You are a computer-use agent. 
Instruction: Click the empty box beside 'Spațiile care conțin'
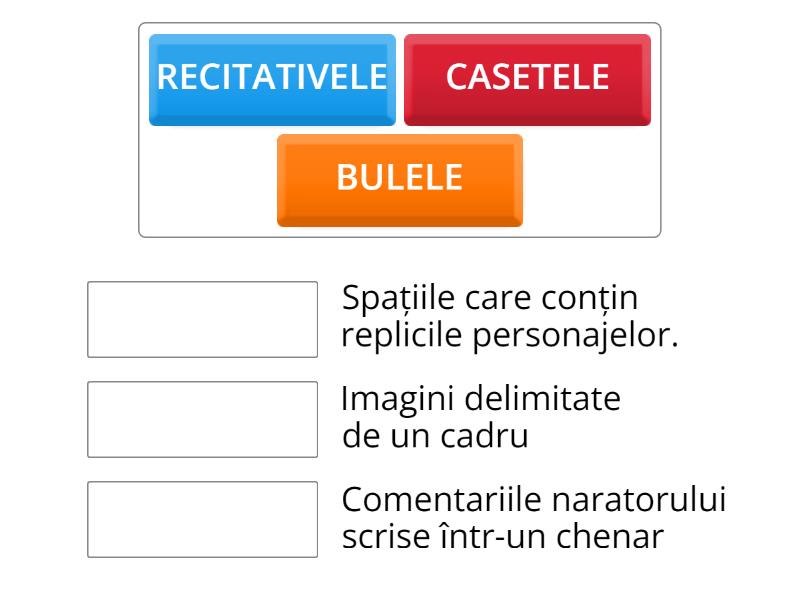point(203,319)
